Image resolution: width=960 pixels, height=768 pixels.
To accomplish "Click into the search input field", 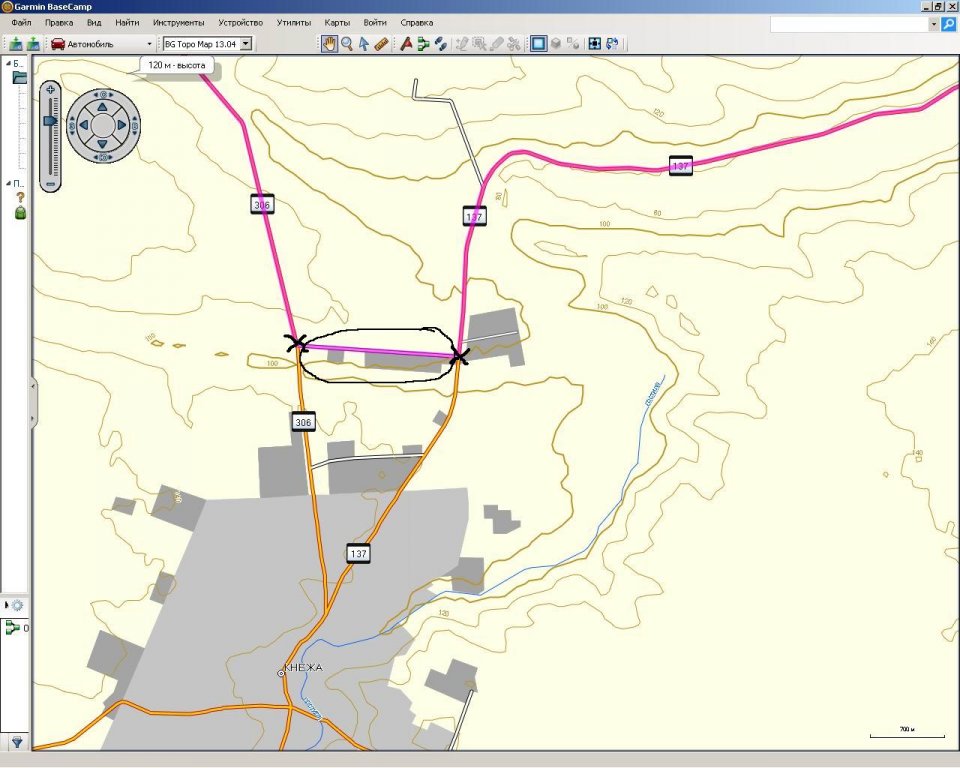I will 849,24.
